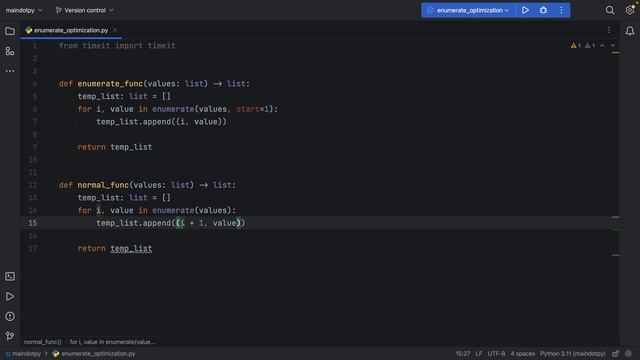640x360 pixels.
Task: Toggle read-only lock icon in status bar
Action: pyautogui.click(x=616, y=353)
